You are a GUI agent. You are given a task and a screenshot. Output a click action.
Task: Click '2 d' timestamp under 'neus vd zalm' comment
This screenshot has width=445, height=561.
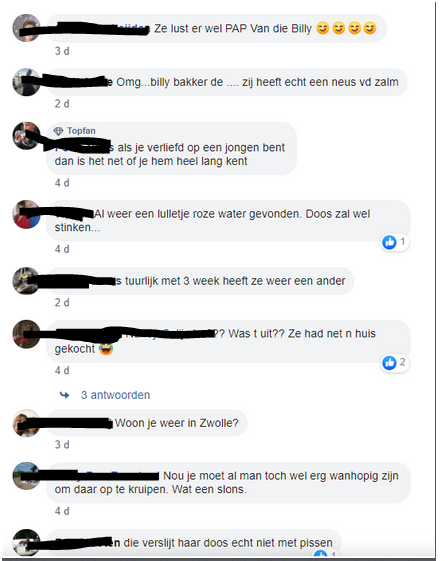pos(62,104)
